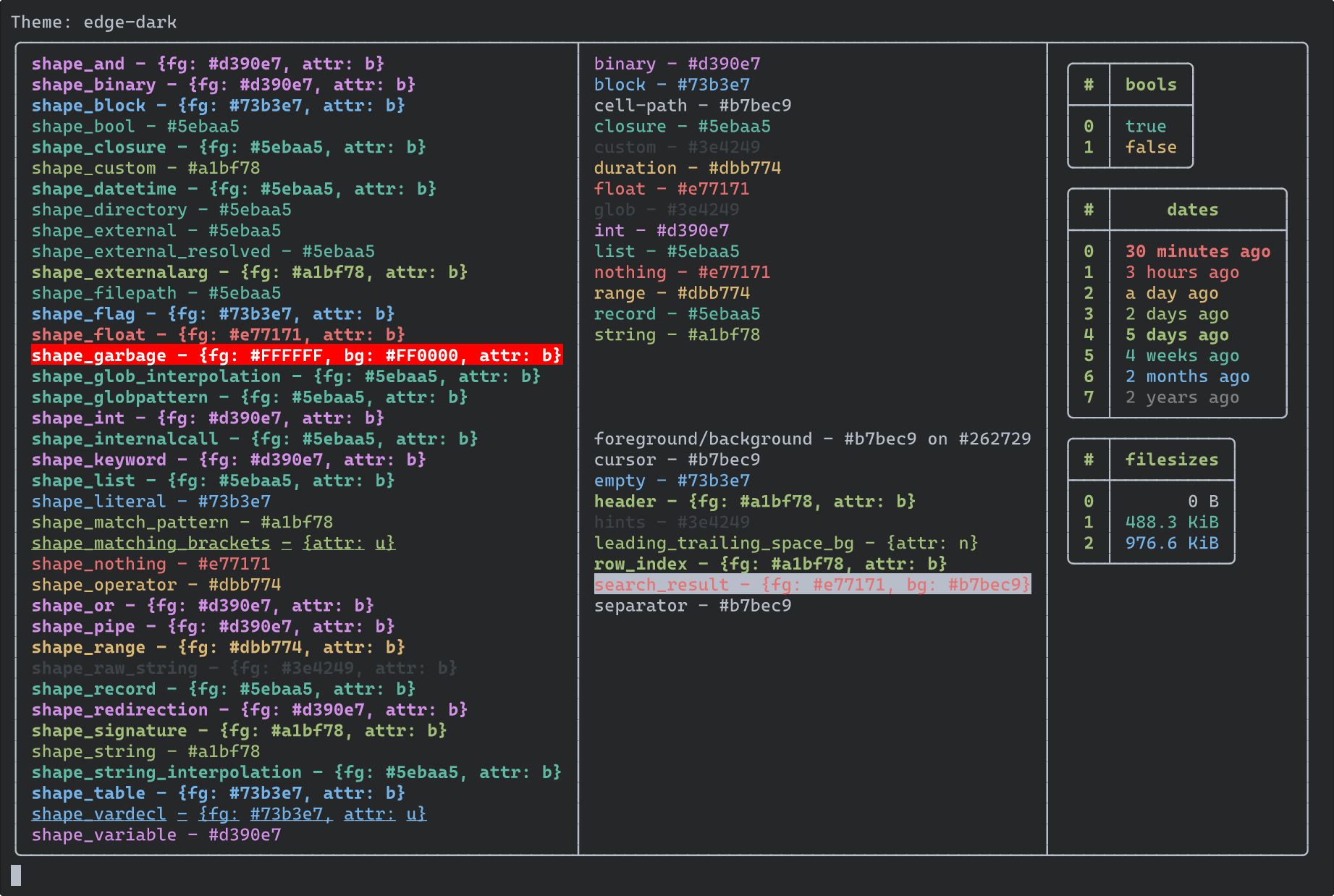Screen dimensions: 1334x896
Task: Select the shape_binary line
Action: coord(224,85)
